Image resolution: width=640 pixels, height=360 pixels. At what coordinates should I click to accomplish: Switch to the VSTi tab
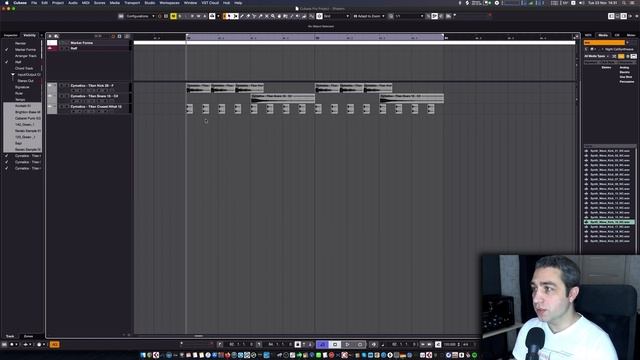[x=588, y=35]
